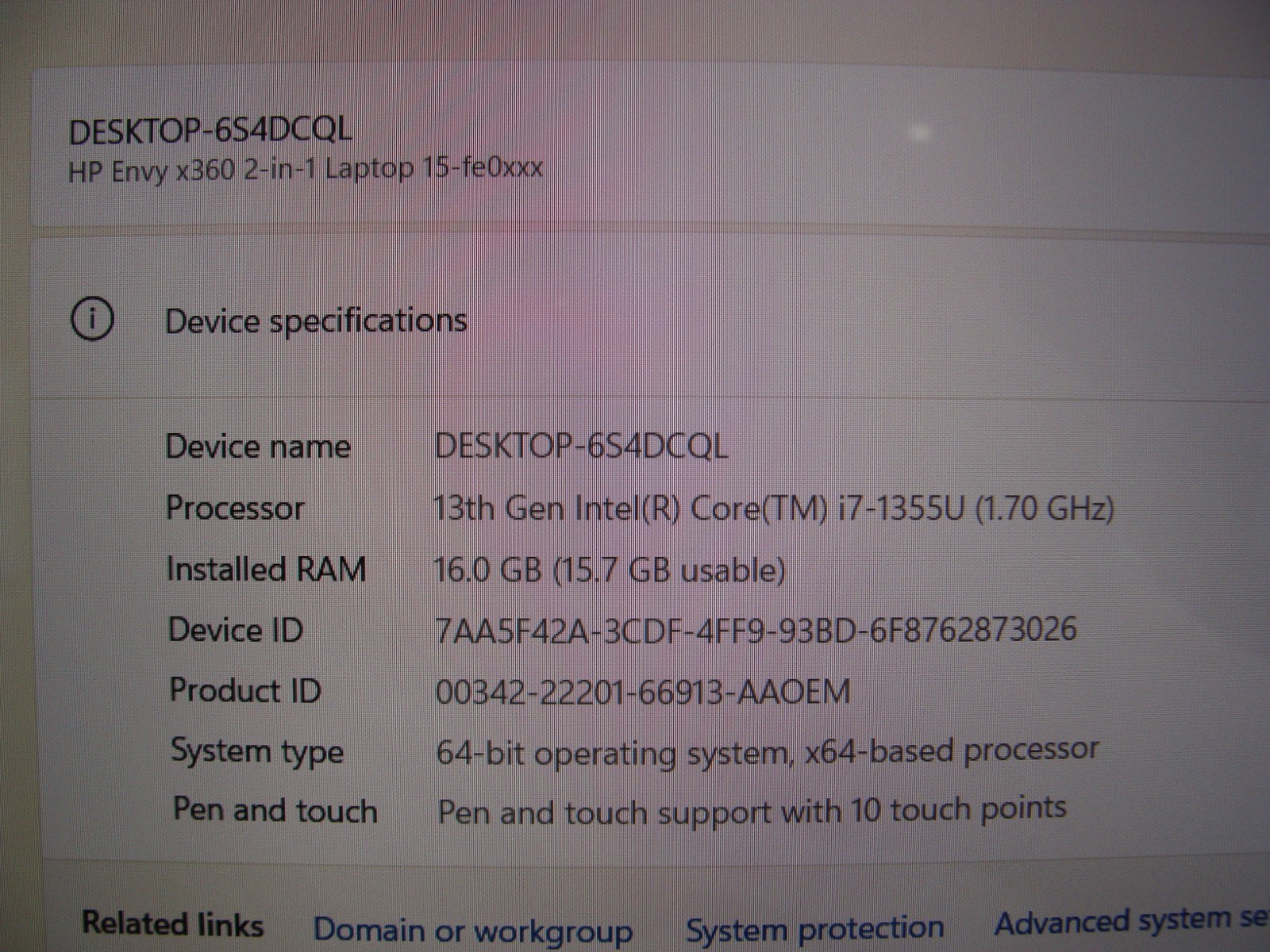The width and height of the screenshot is (1270, 952).
Task: Click the Product ID label
Action: (245, 690)
